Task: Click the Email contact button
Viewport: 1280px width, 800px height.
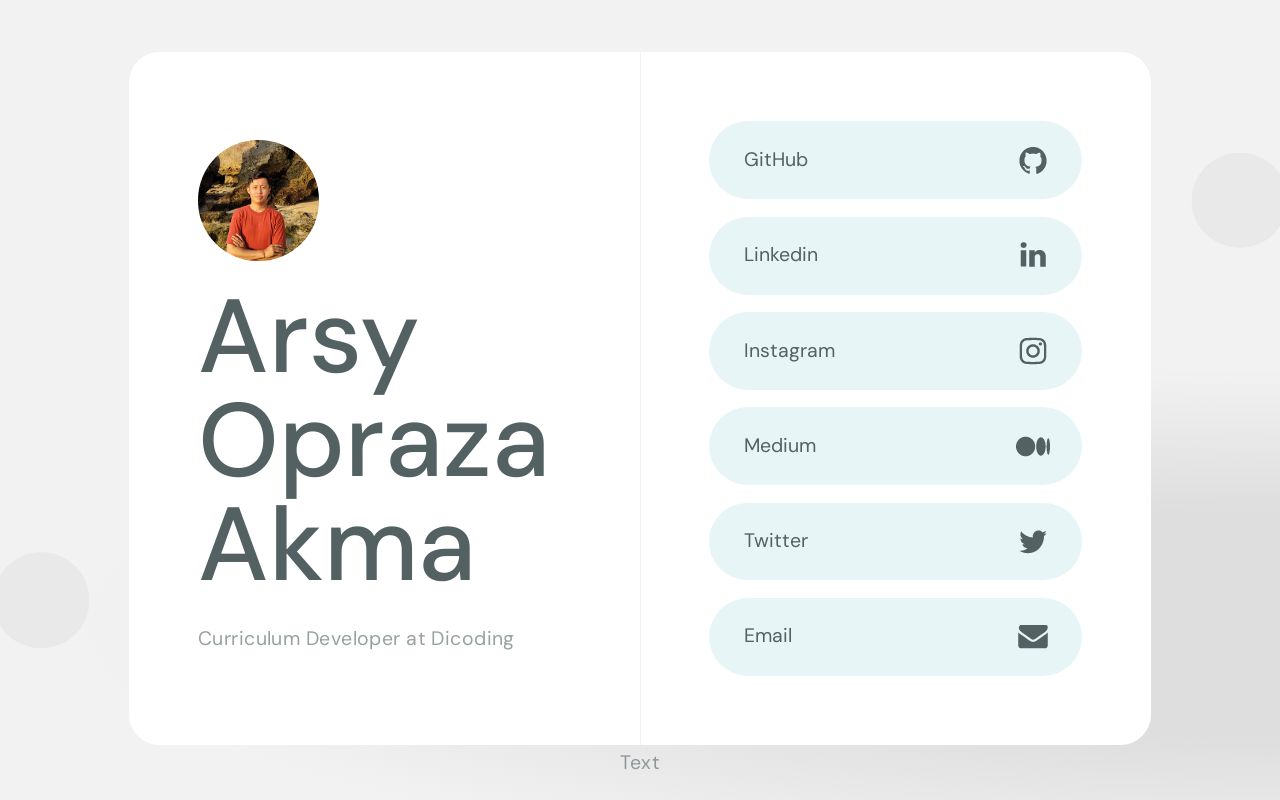Action: (895, 636)
